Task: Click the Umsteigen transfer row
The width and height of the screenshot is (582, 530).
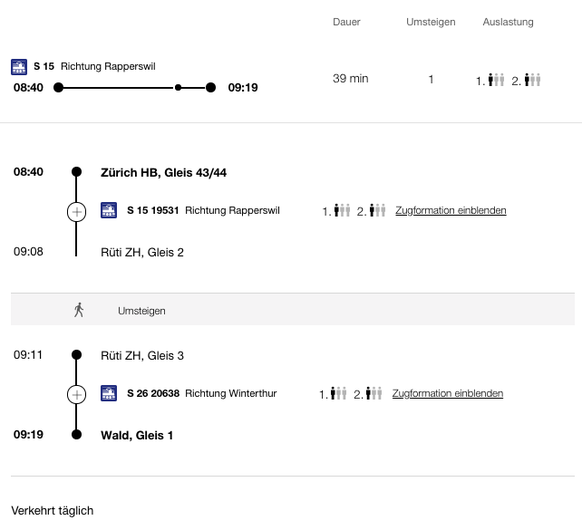Action: tap(292, 310)
